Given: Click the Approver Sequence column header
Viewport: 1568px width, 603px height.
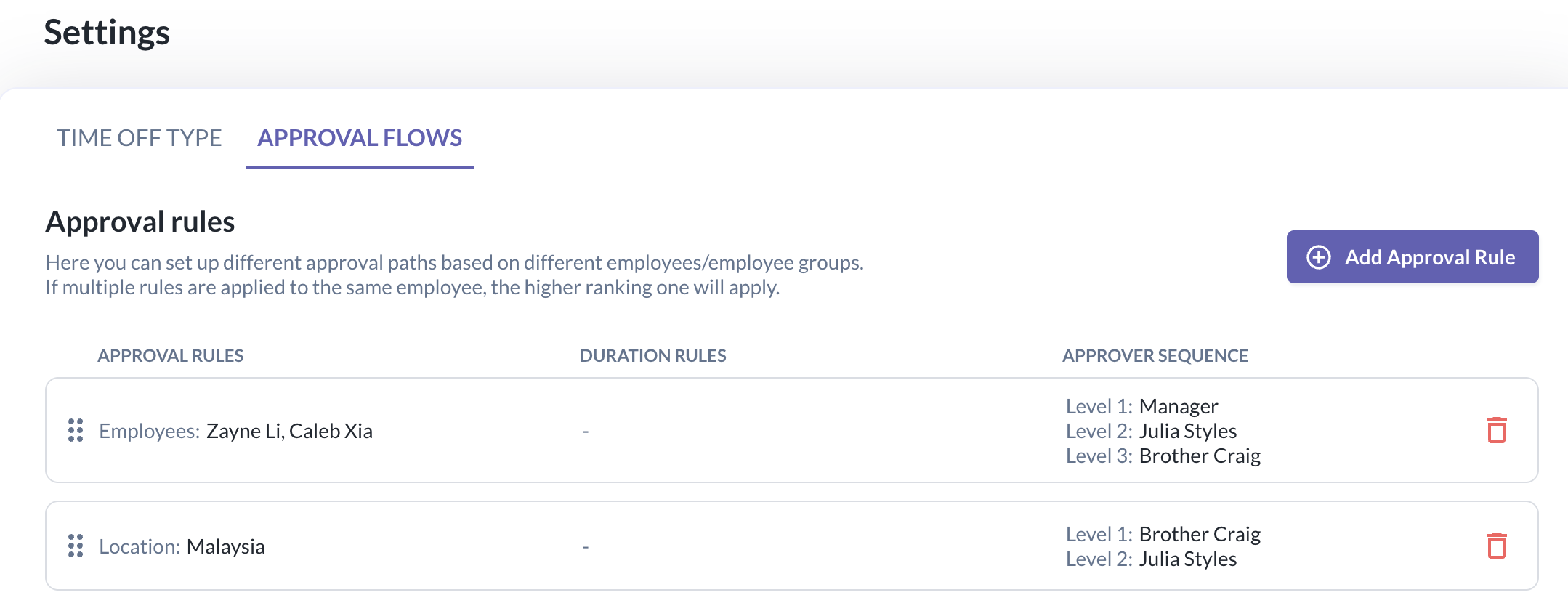Looking at the screenshot, I should (1155, 355).
